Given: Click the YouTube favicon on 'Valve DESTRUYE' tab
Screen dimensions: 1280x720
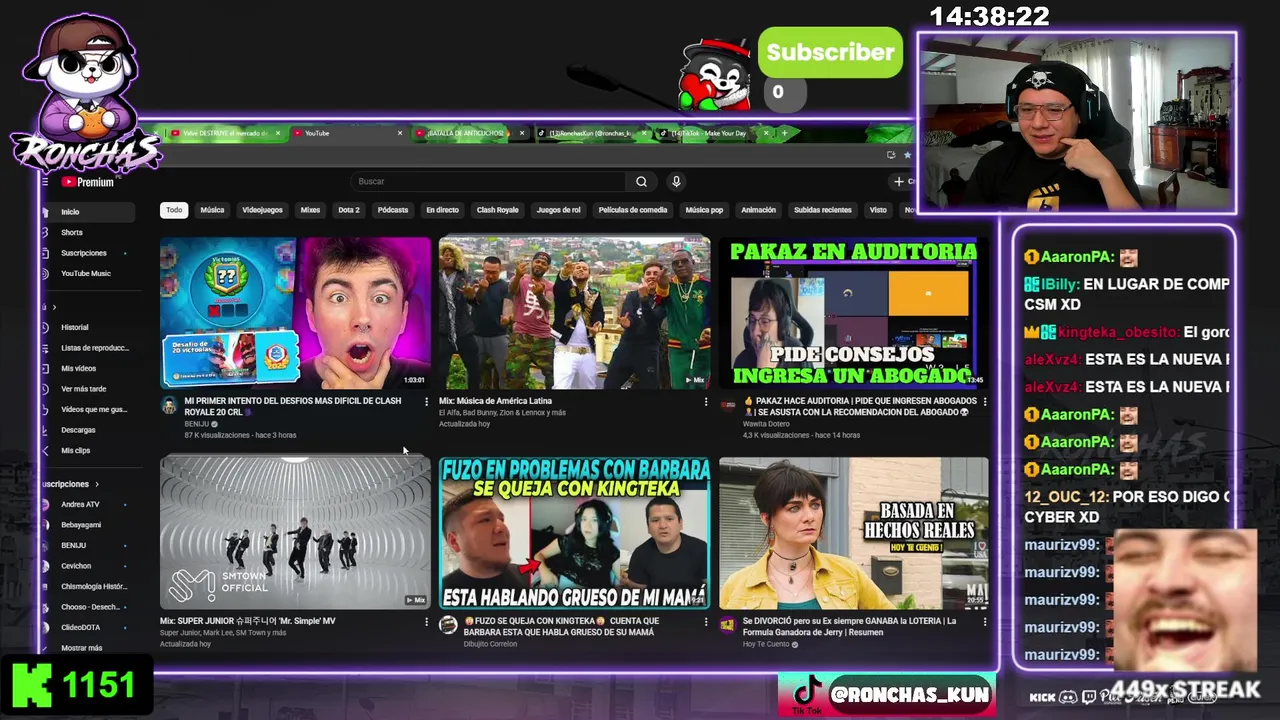Looking at the screenshot, I should 175,133.
